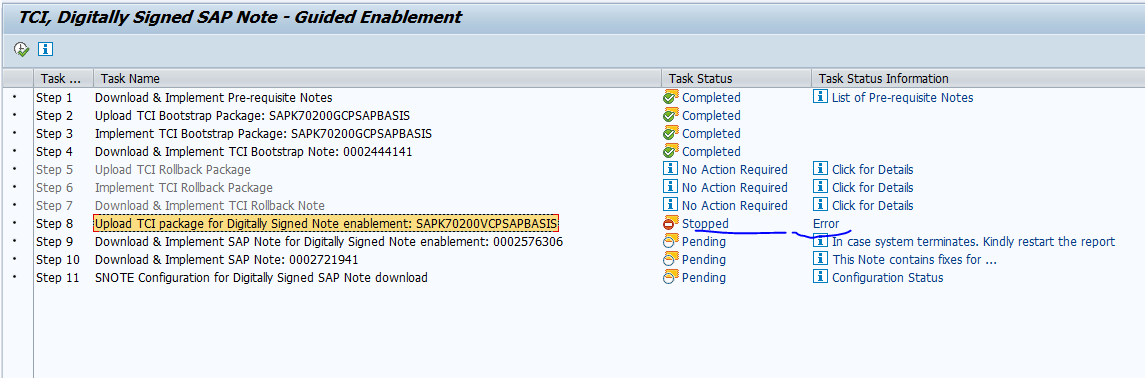Screen dimensions: 1145x378
Task: Select 'Upload TCI Bootstrap Package: SAPK70200GCPSAPBASIS' task
Action: (x=253, y=115)
